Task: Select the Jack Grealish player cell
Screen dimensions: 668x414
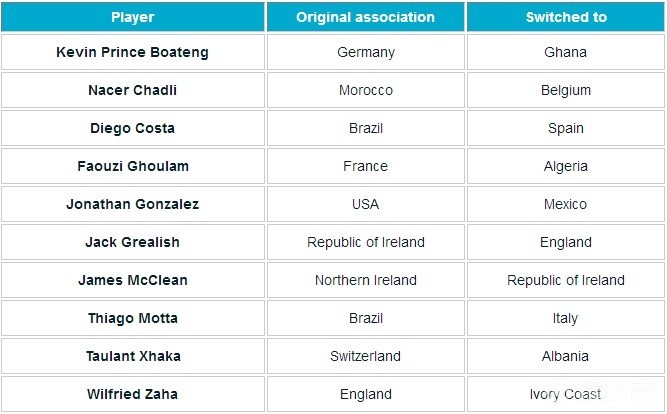Action: pos(133,242)
